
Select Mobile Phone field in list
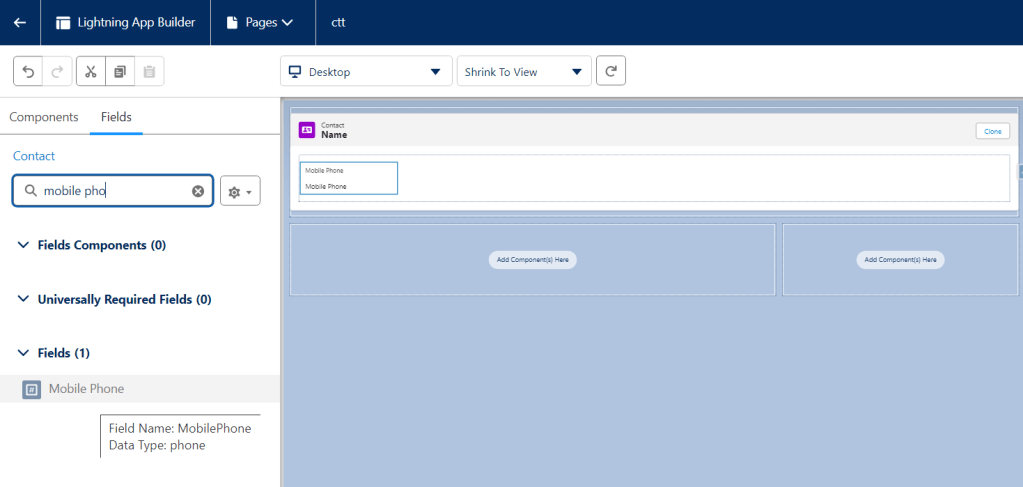click(x=86, y=389)
